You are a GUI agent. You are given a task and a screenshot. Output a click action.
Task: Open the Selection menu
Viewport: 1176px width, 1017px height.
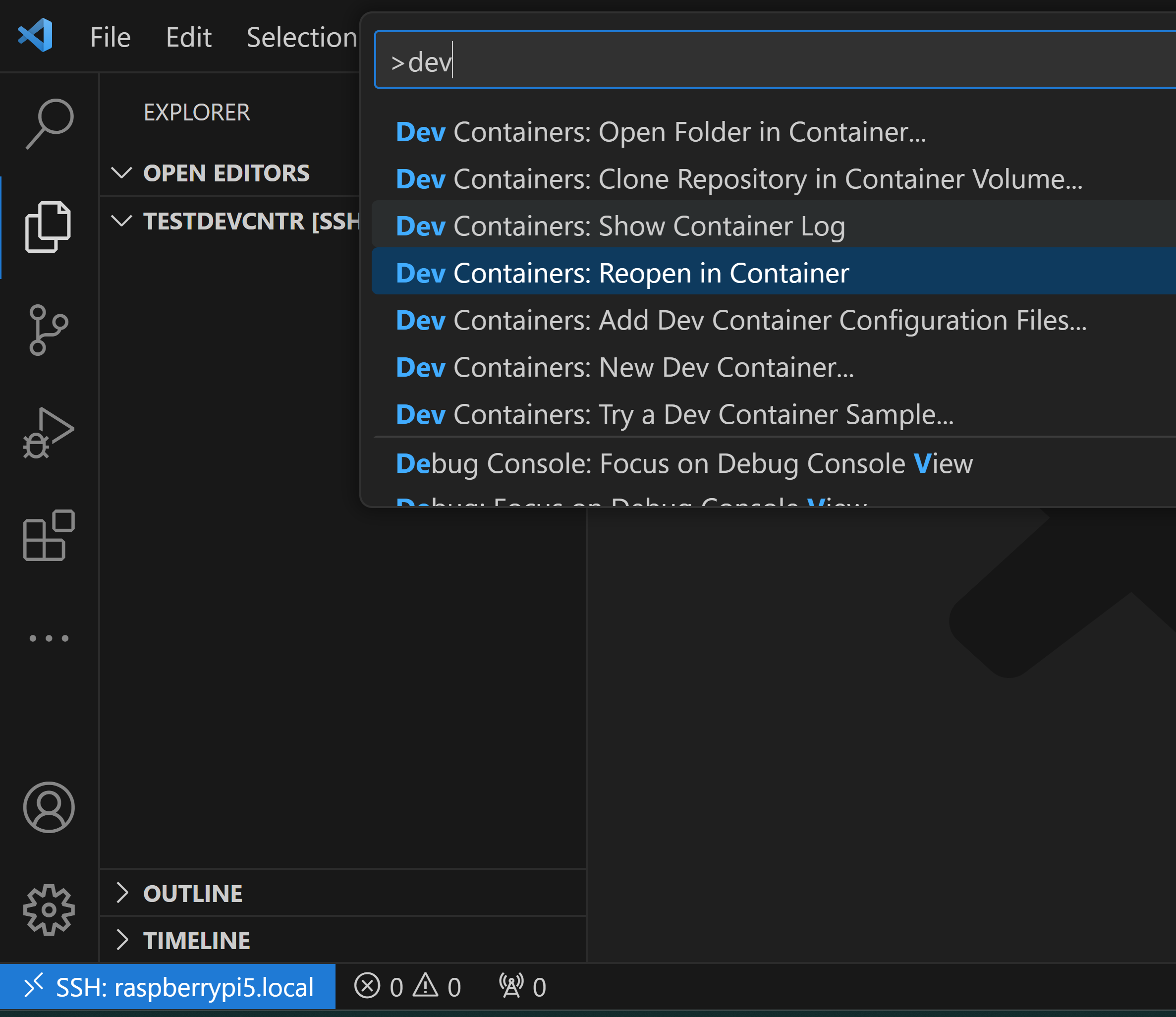pos(301,38)
